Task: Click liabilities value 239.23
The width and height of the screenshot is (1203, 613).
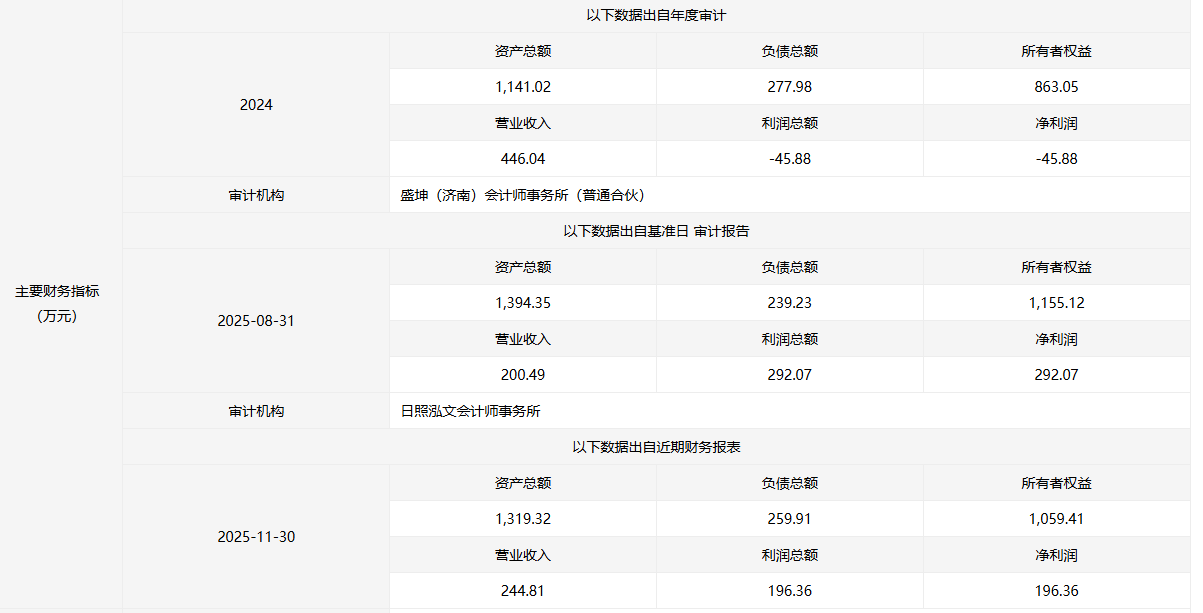Action: (789, 303)
